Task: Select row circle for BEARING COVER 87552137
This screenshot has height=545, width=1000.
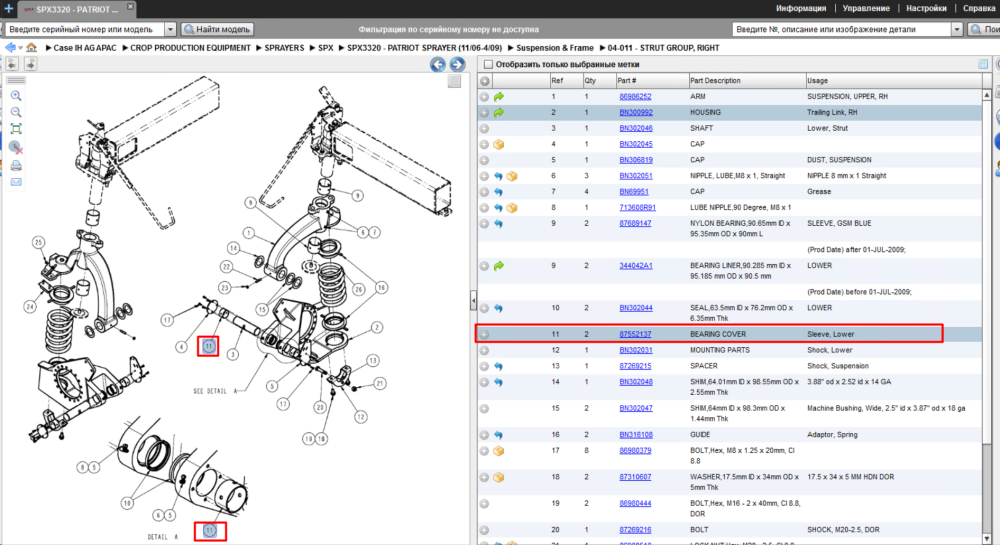Action: point(485,335)
